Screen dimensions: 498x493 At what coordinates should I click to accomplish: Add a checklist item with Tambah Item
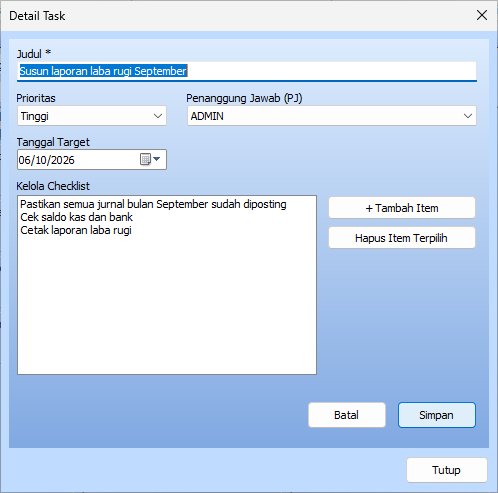pyautogui.click(x=402, y=208)
